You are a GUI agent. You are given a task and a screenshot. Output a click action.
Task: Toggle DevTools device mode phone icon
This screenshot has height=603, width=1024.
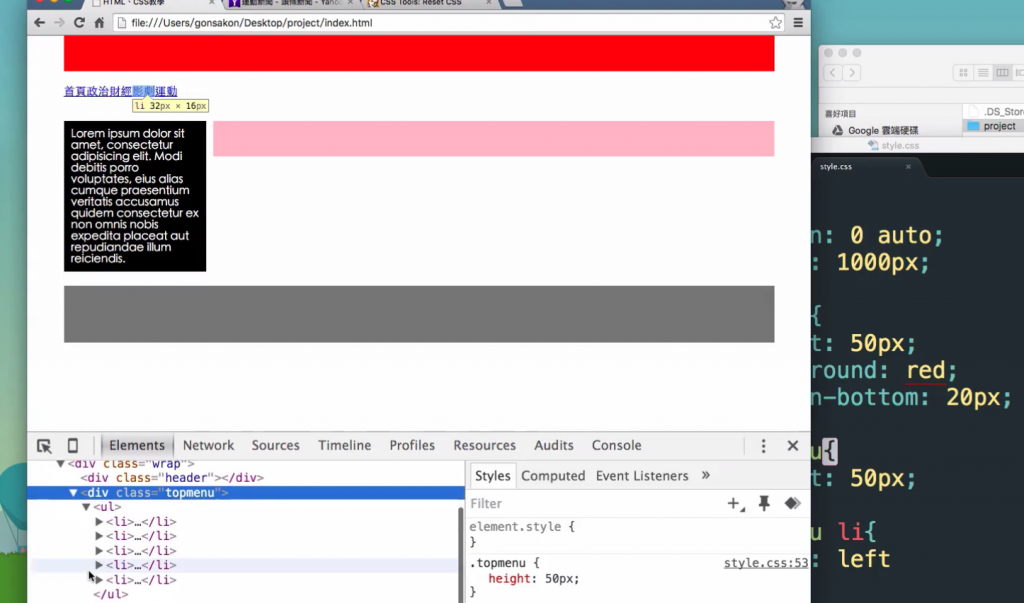[x=72, y=446]
